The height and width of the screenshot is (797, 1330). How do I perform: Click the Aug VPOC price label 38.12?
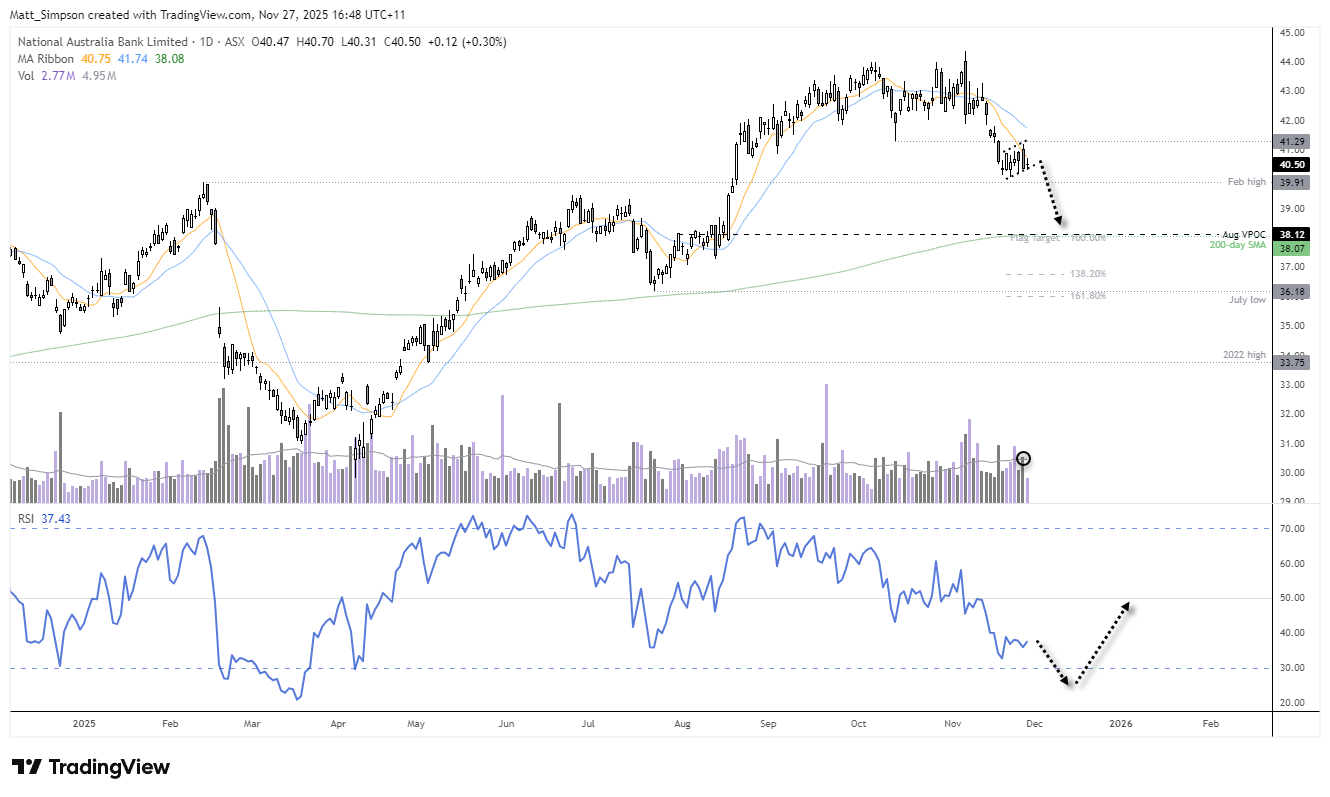click(x=1292, y=234)
